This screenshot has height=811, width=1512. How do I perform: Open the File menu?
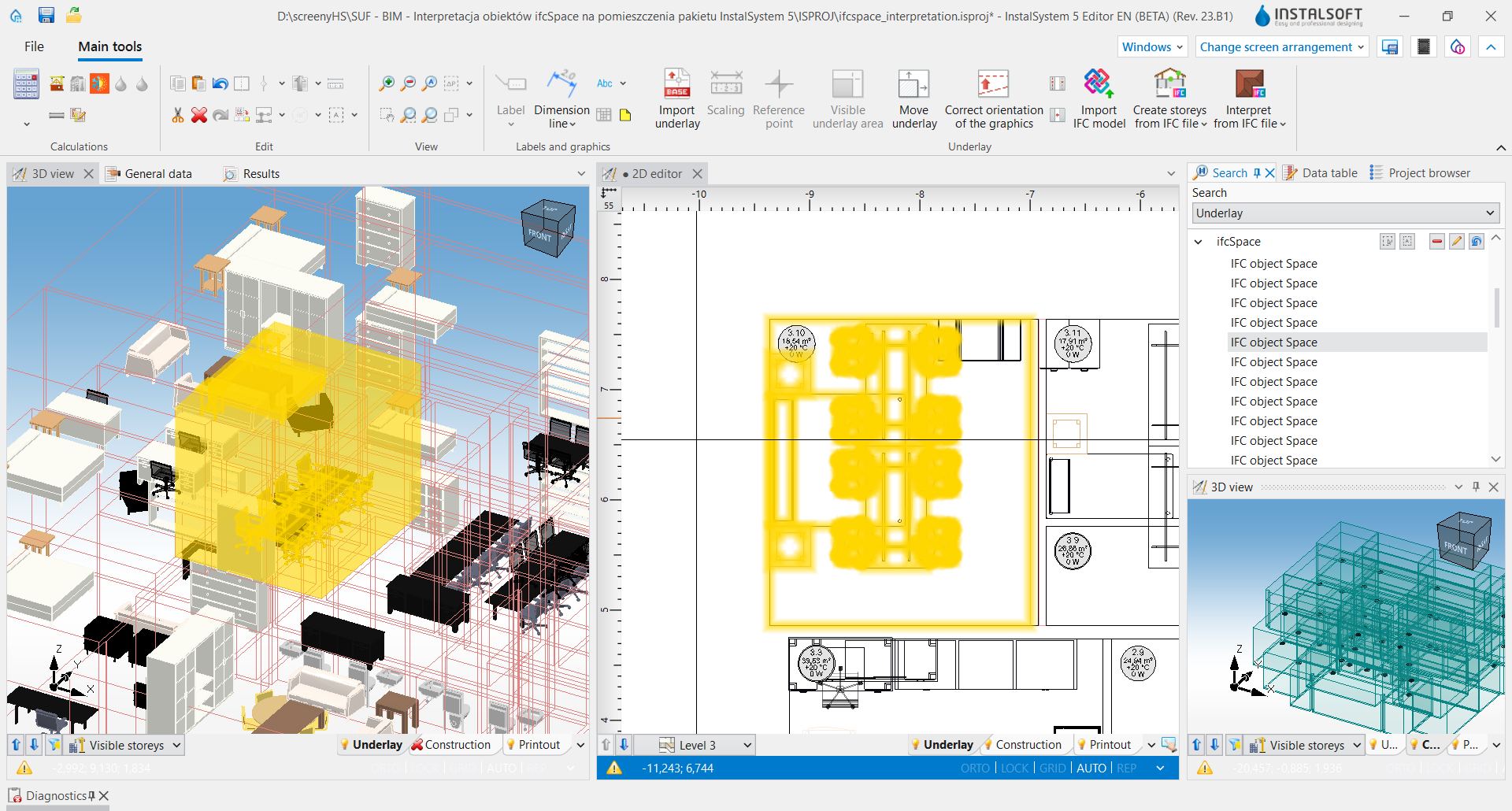(34, 46)
